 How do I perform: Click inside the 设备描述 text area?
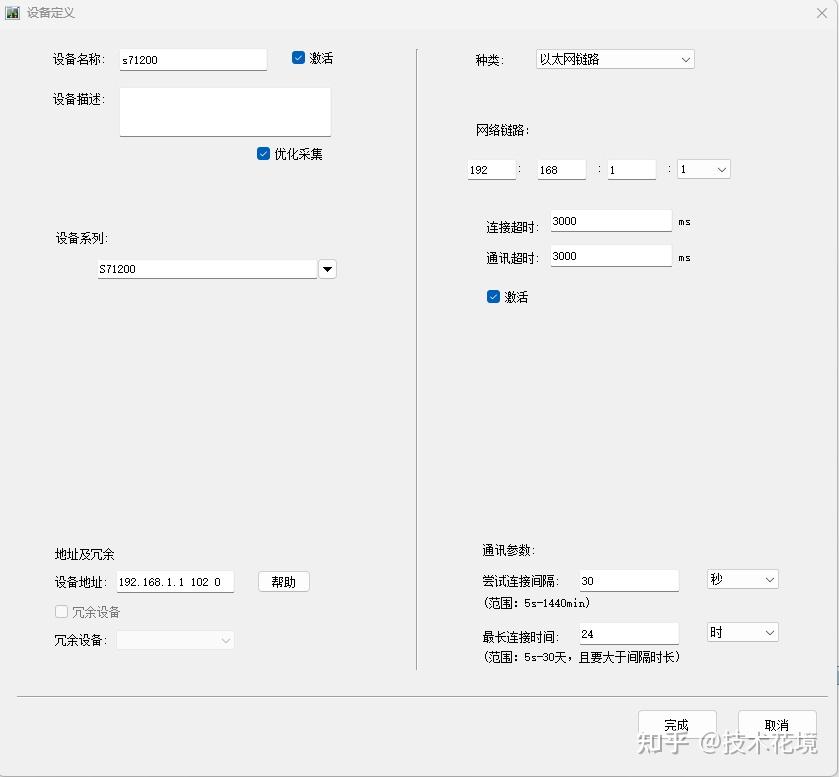[224, 111]
